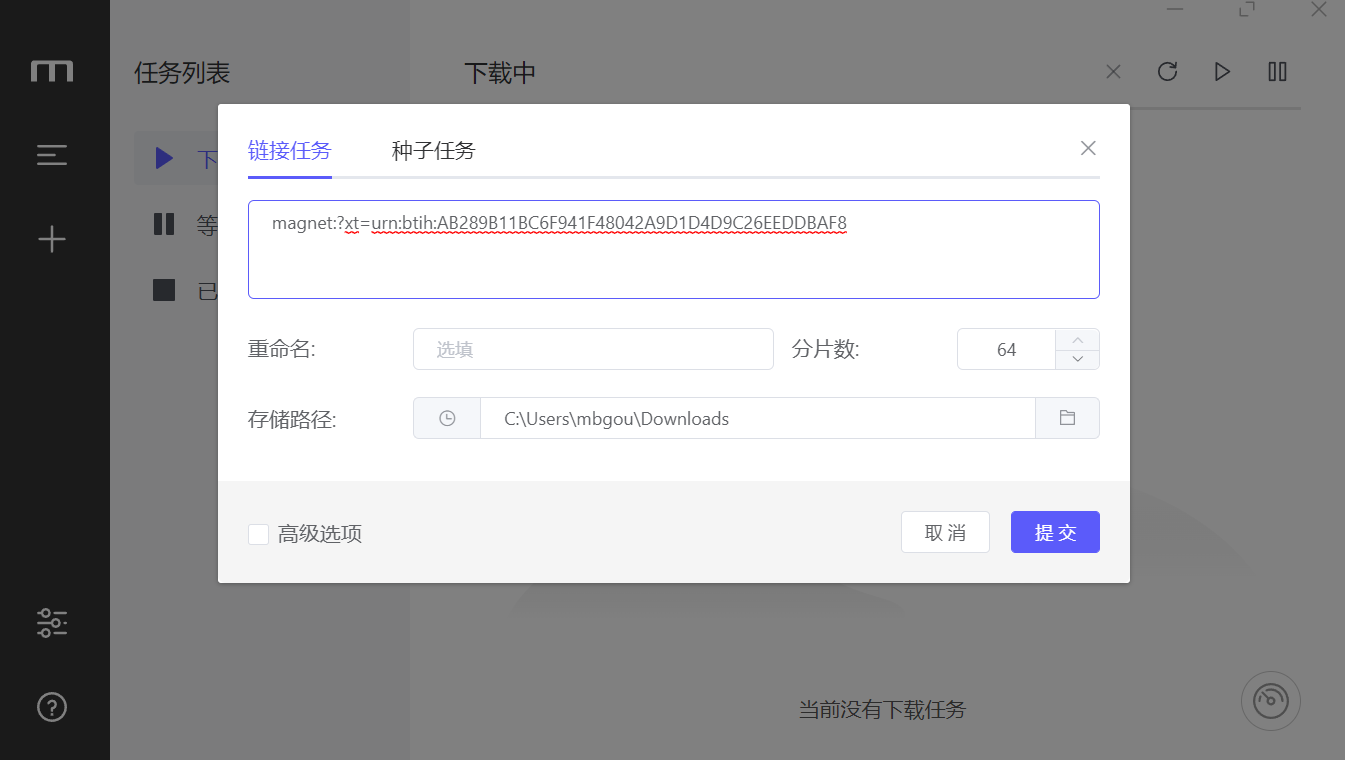Open preferences sliders icon in sidebar
The image size is (1345, 760).
tap(52, 623)
